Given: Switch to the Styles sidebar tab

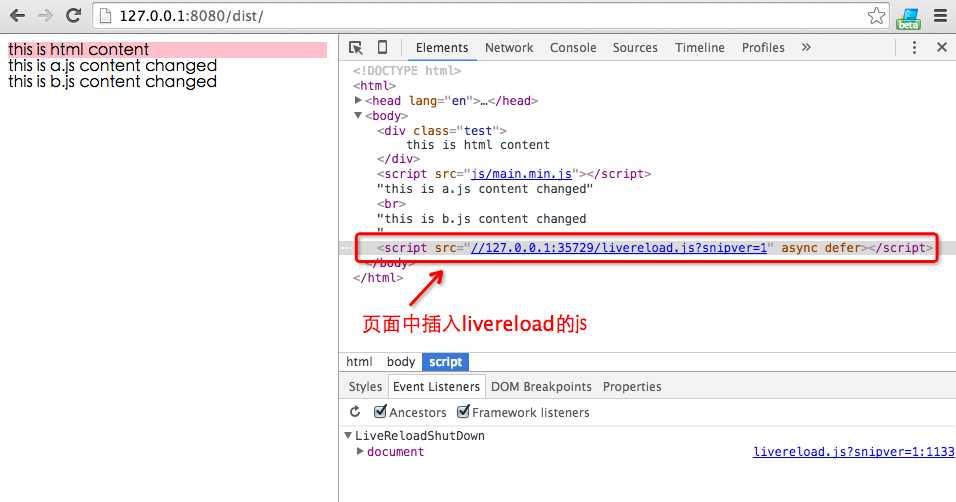Looking at the screenshot, I should [x=365, y=387].
